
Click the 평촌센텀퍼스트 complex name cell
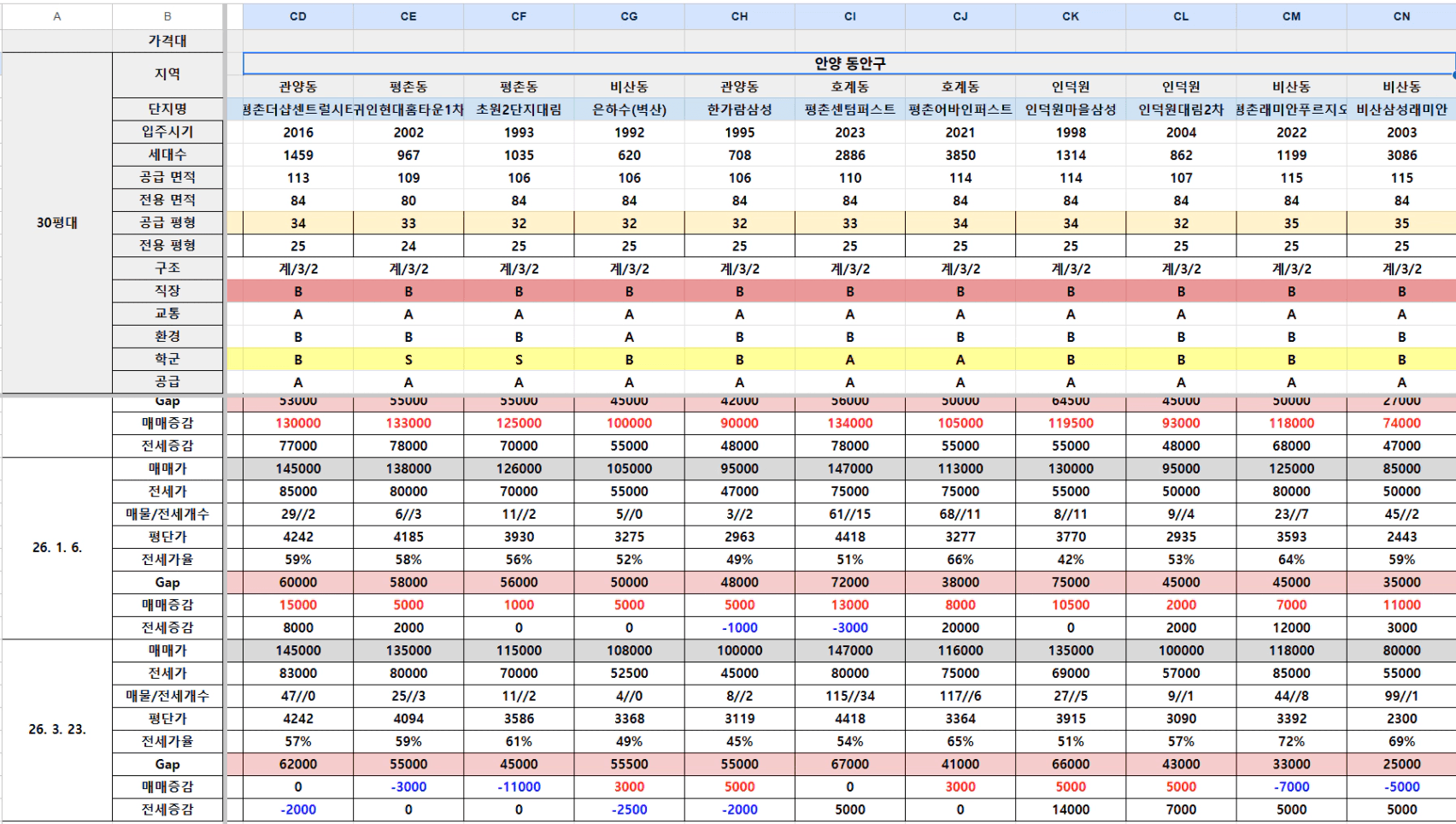click(x=849, y=109)
